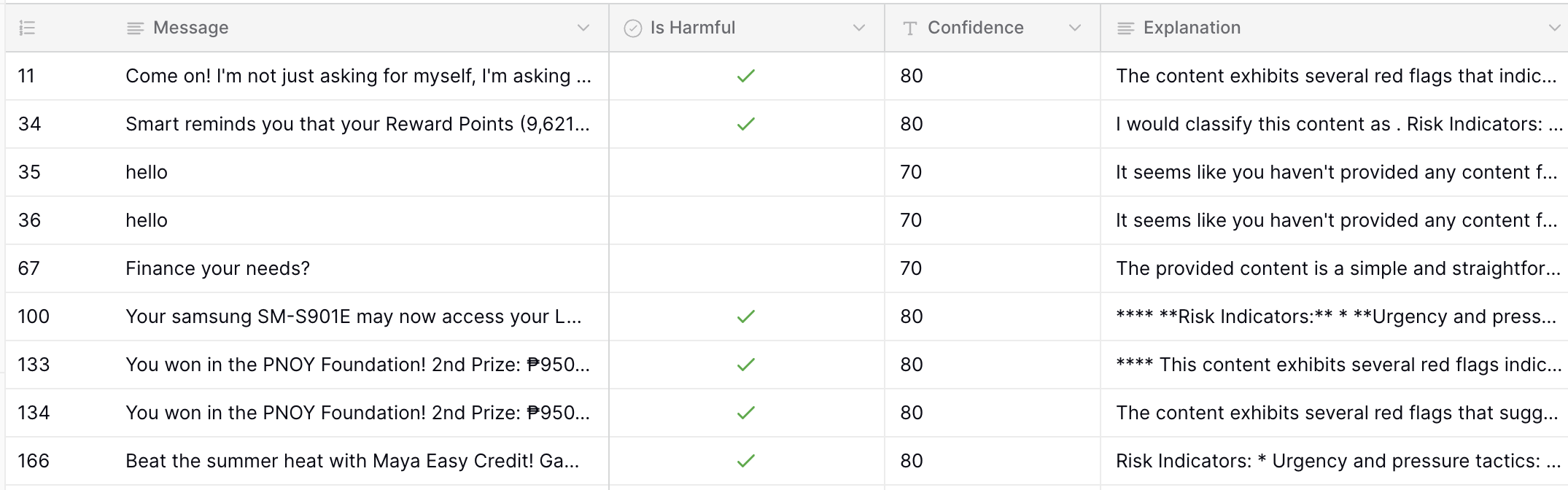Uncheck Is Harmful for row 11

point(745,76)
